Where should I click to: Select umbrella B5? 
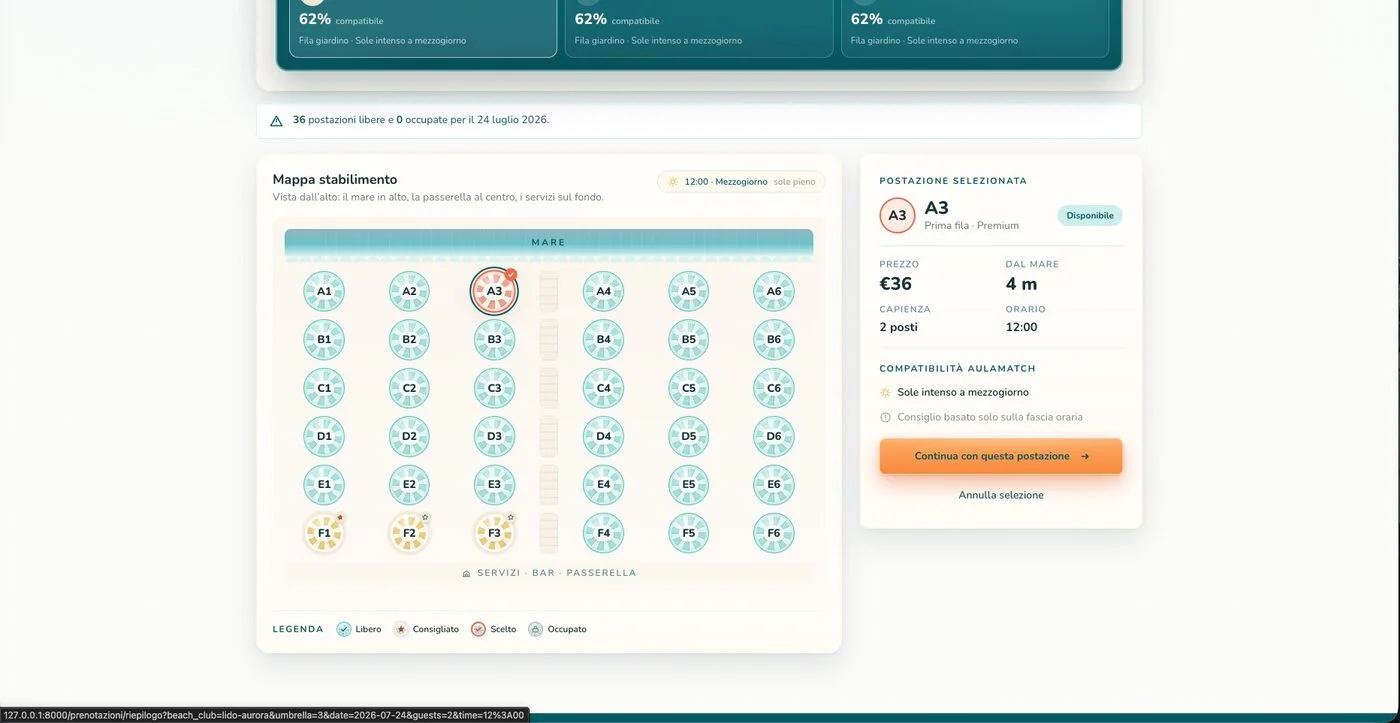point(689,340)
